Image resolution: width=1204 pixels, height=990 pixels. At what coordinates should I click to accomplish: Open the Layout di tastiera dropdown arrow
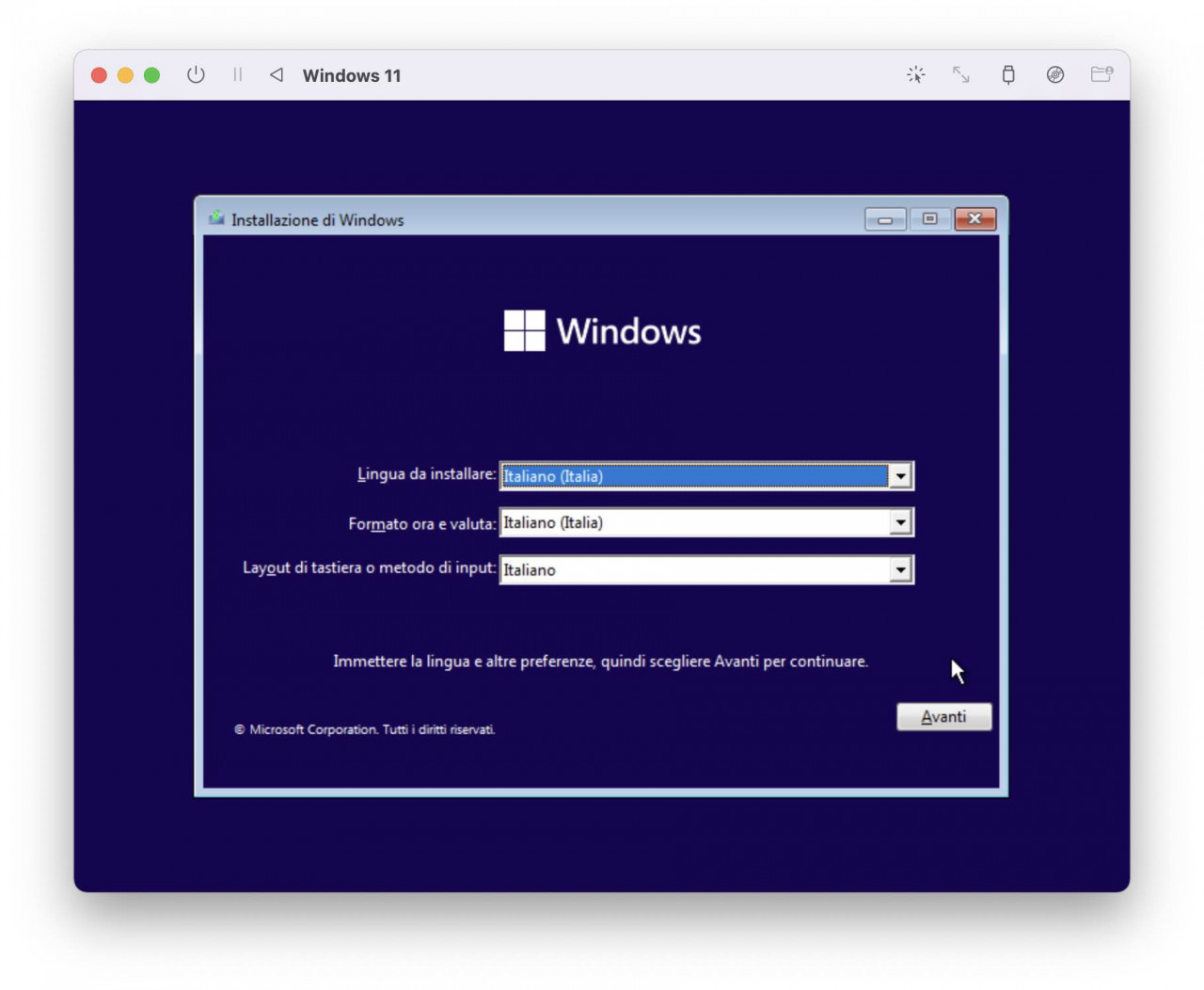tap(900, 569)
